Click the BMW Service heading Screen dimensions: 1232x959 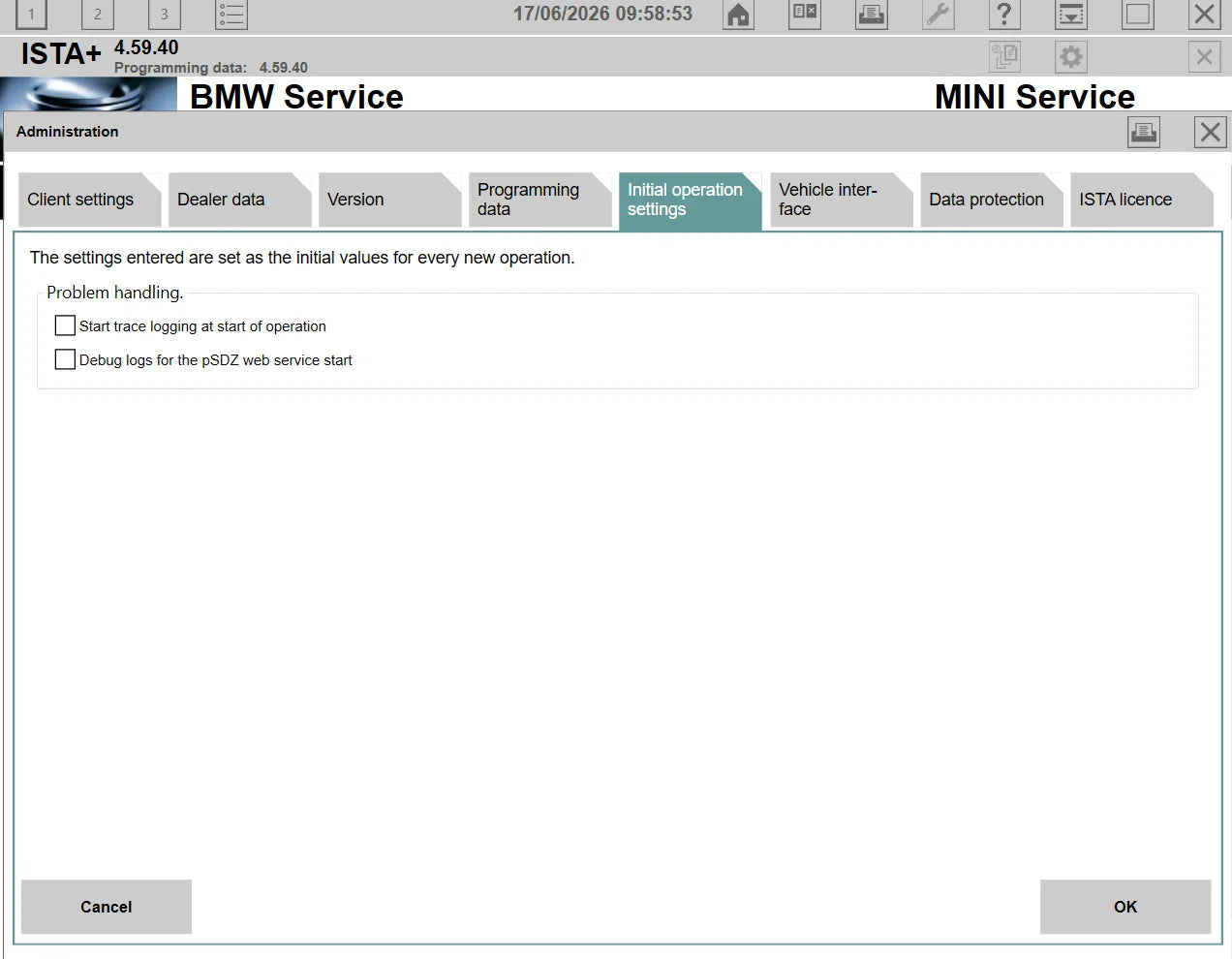(296, 96)
